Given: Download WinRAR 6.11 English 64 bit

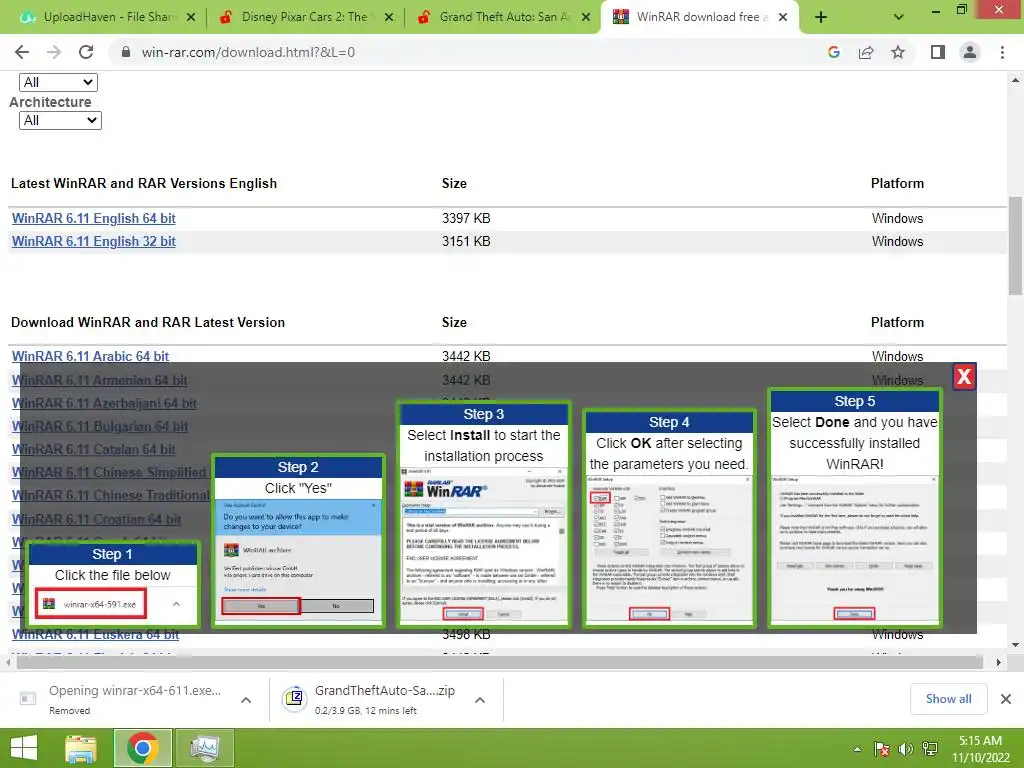Looking at the screenshot, I should tap(93, 218).
